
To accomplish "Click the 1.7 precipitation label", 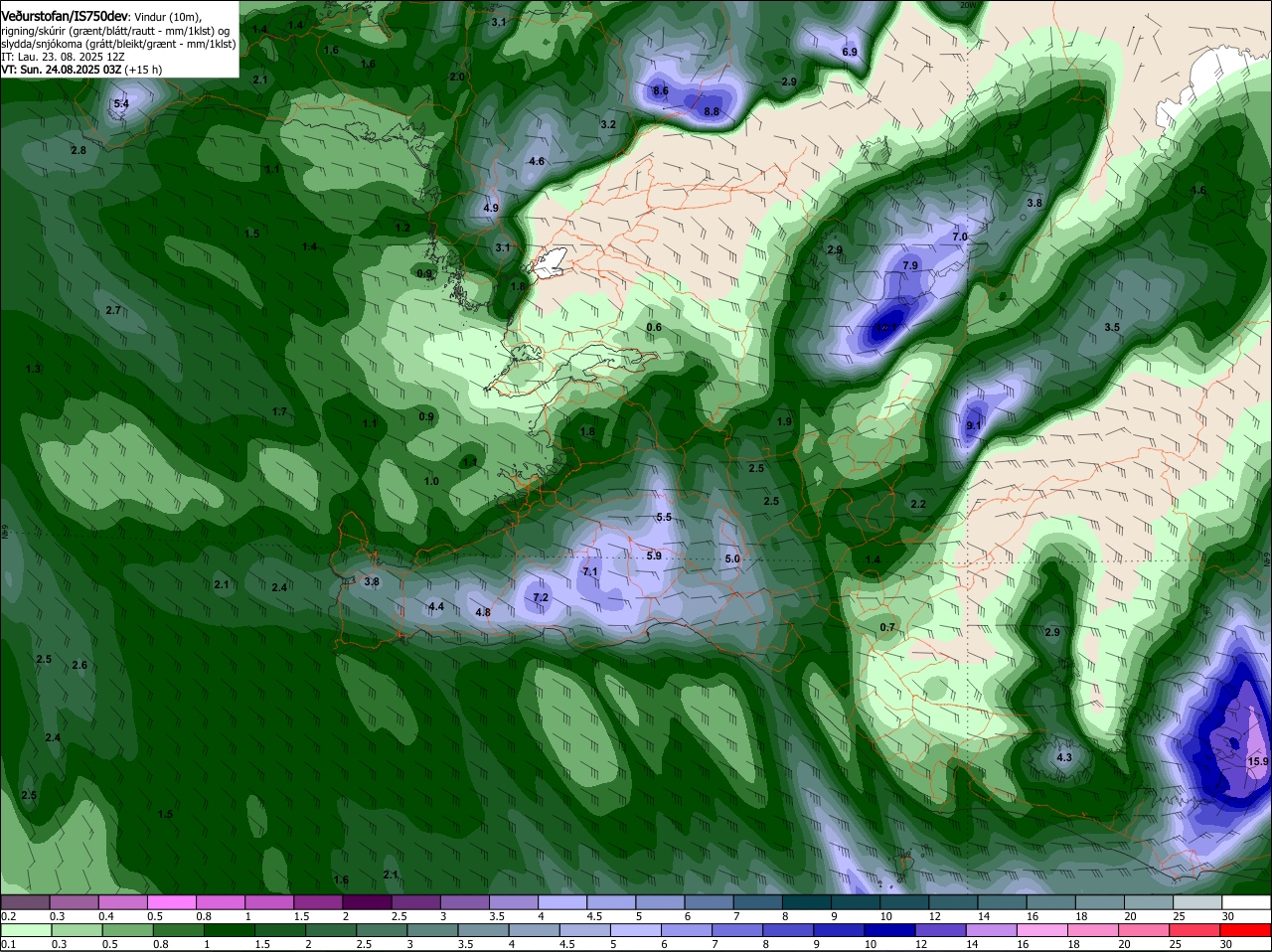I will (279, 411).
